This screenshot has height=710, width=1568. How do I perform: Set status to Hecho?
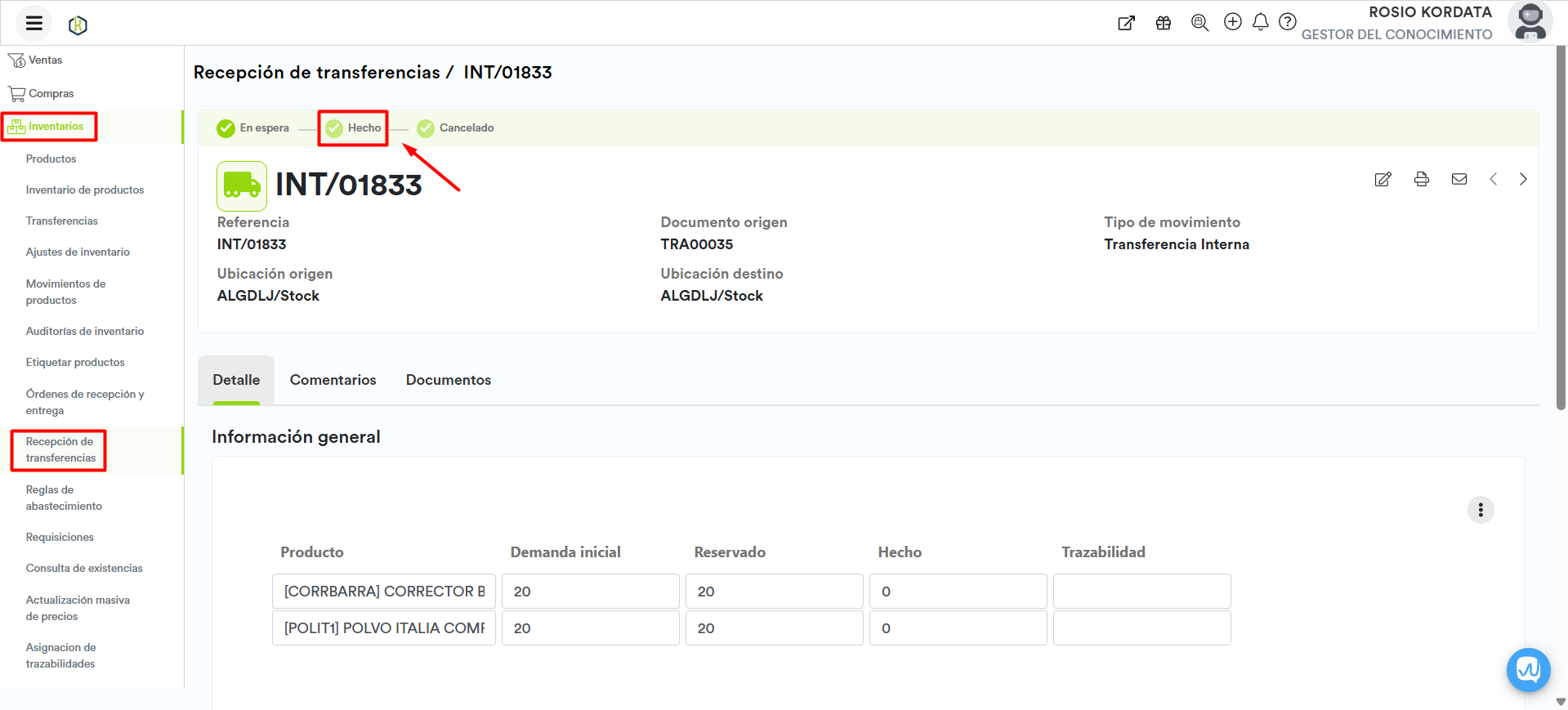click(354, 128)
